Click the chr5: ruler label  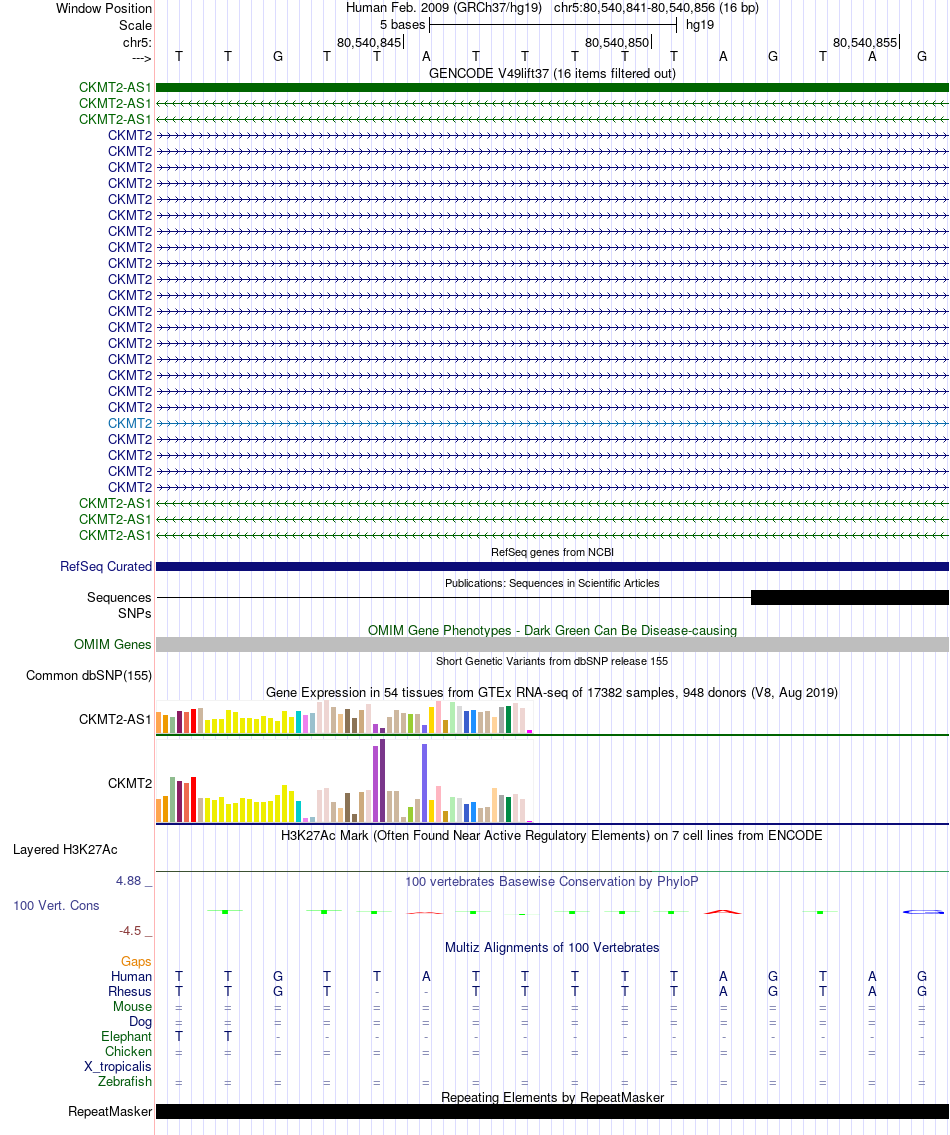pyautogui.click(x=138, y=43)
